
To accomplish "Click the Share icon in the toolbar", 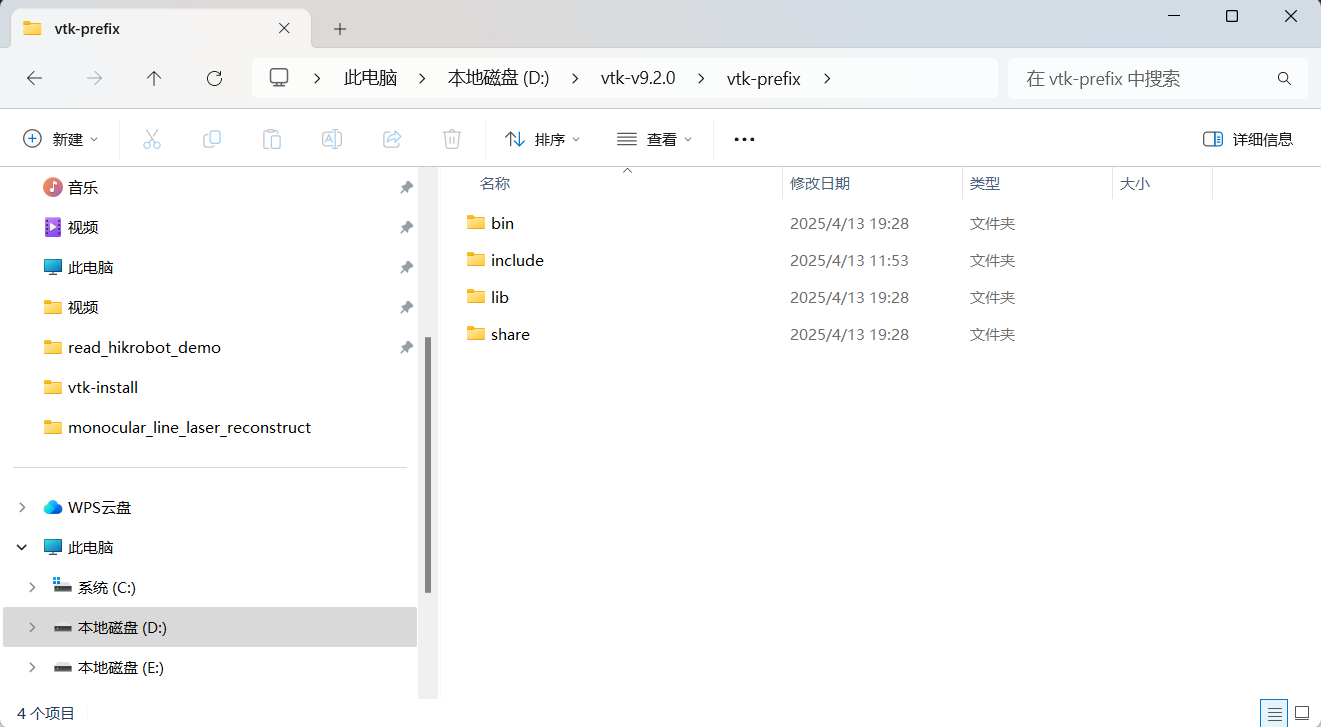I will coord(391,139).
